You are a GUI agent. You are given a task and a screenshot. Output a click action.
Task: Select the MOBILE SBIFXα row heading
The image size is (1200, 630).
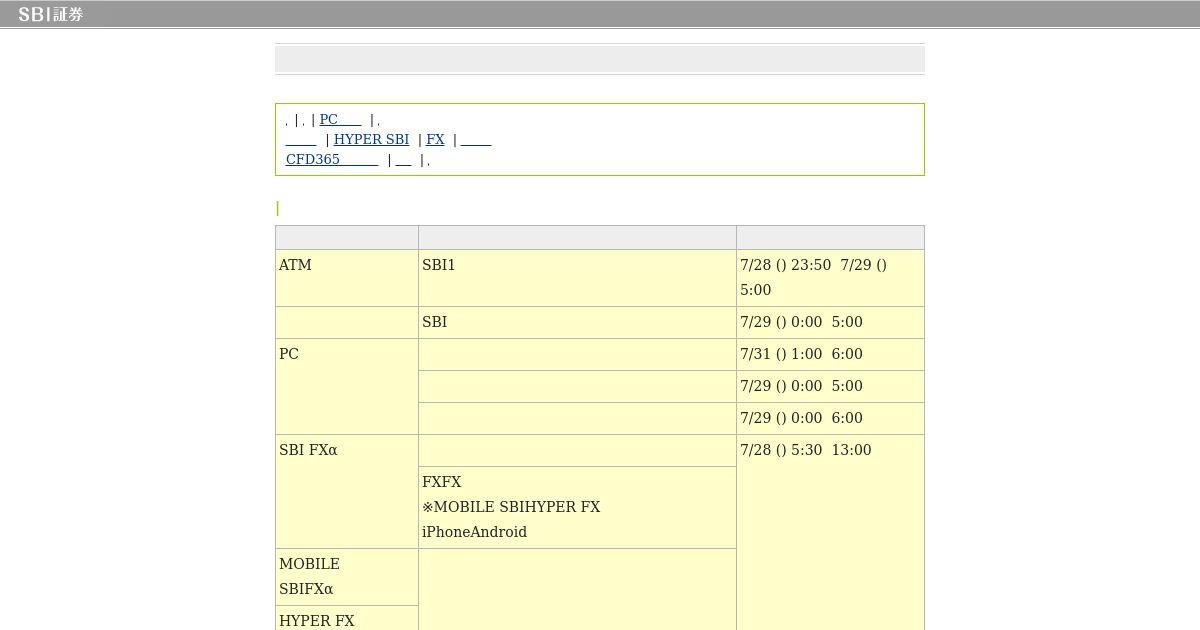click(347, 577)
